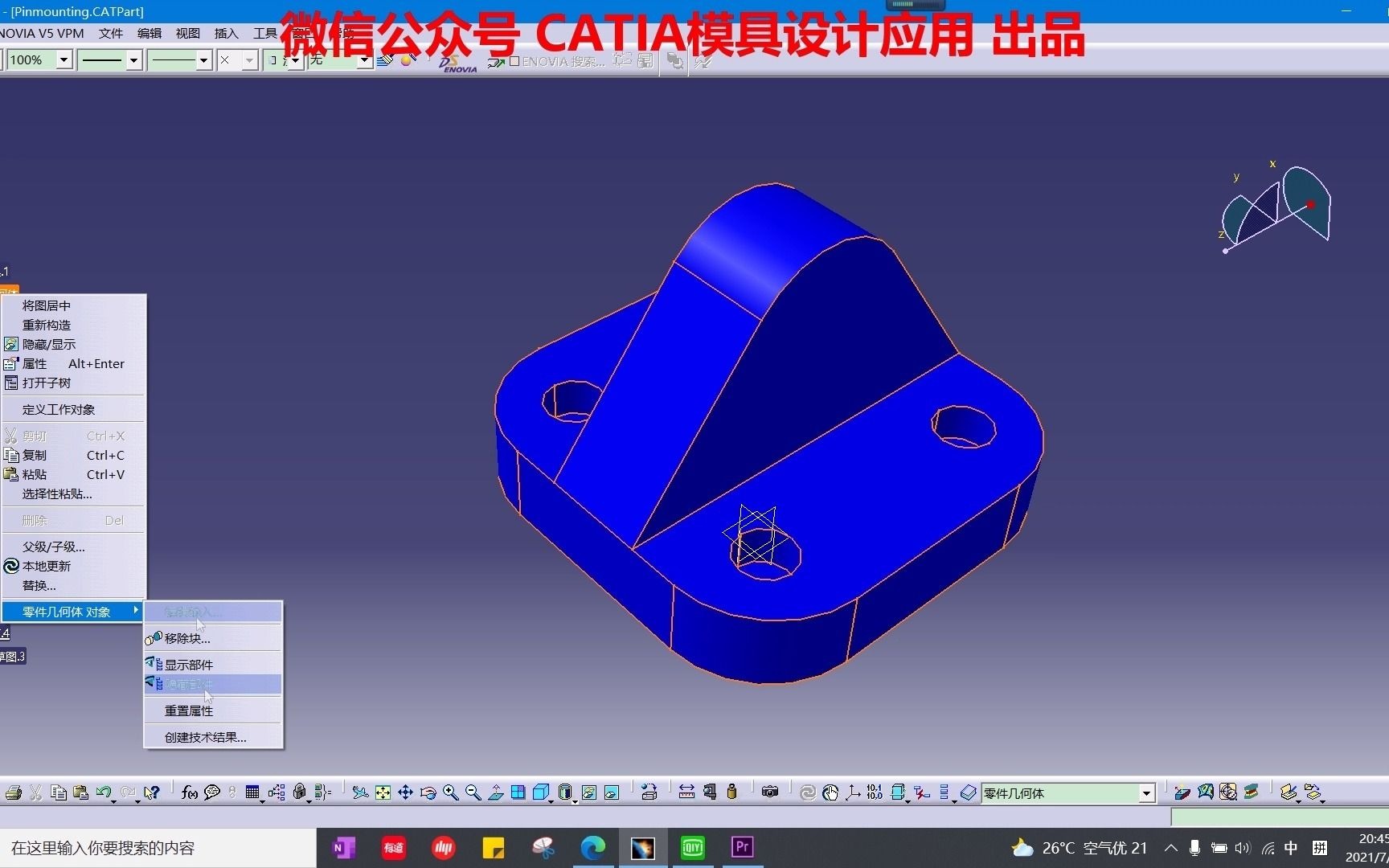Image resolution: width=1389 pixels, height=868 pixels.
Task: Choose 粘贴 in context menu
Action: pos(73,474)
